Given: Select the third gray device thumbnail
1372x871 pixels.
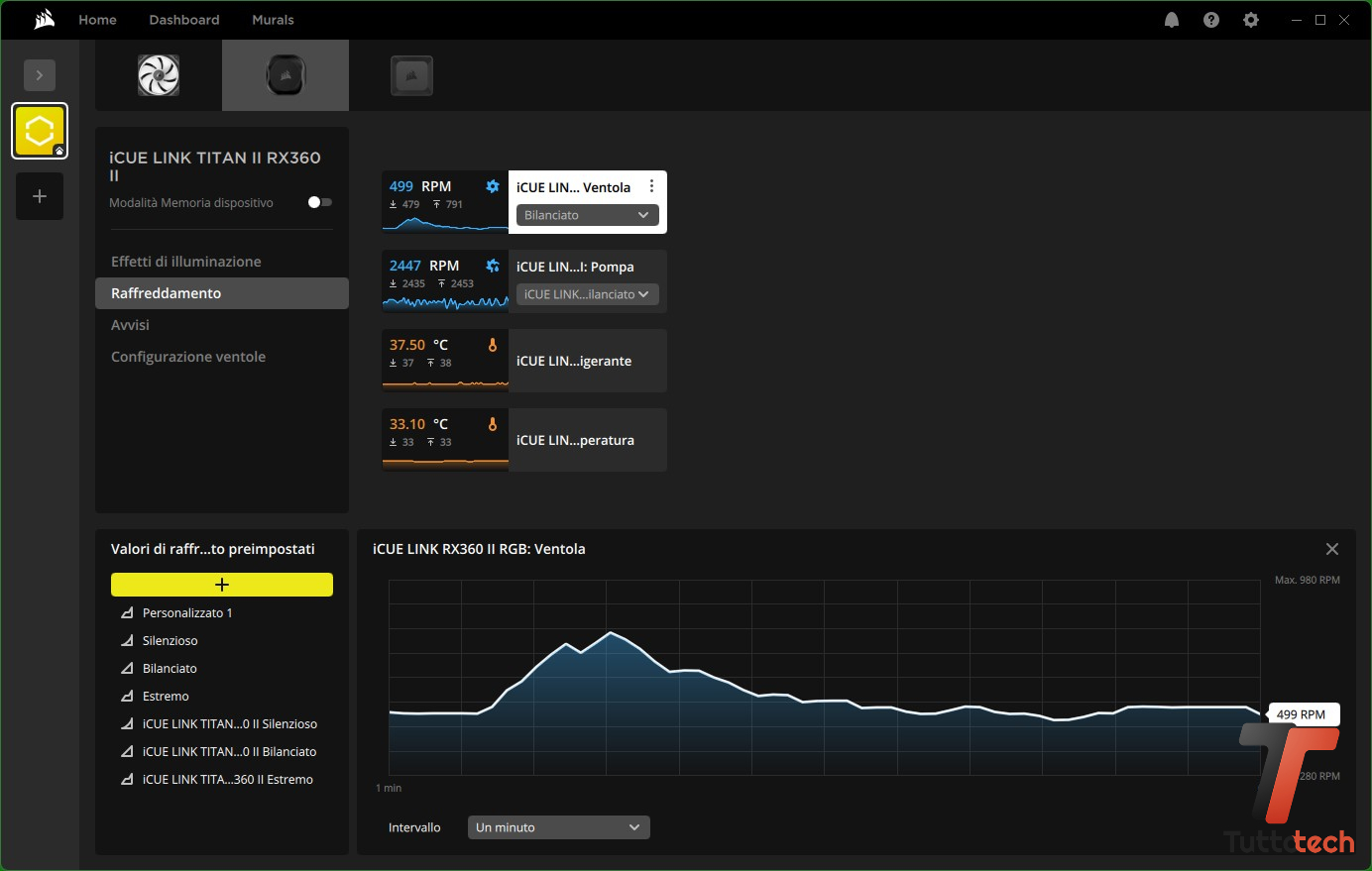Looking at the screenshot, I should click(x=412, y=75).
